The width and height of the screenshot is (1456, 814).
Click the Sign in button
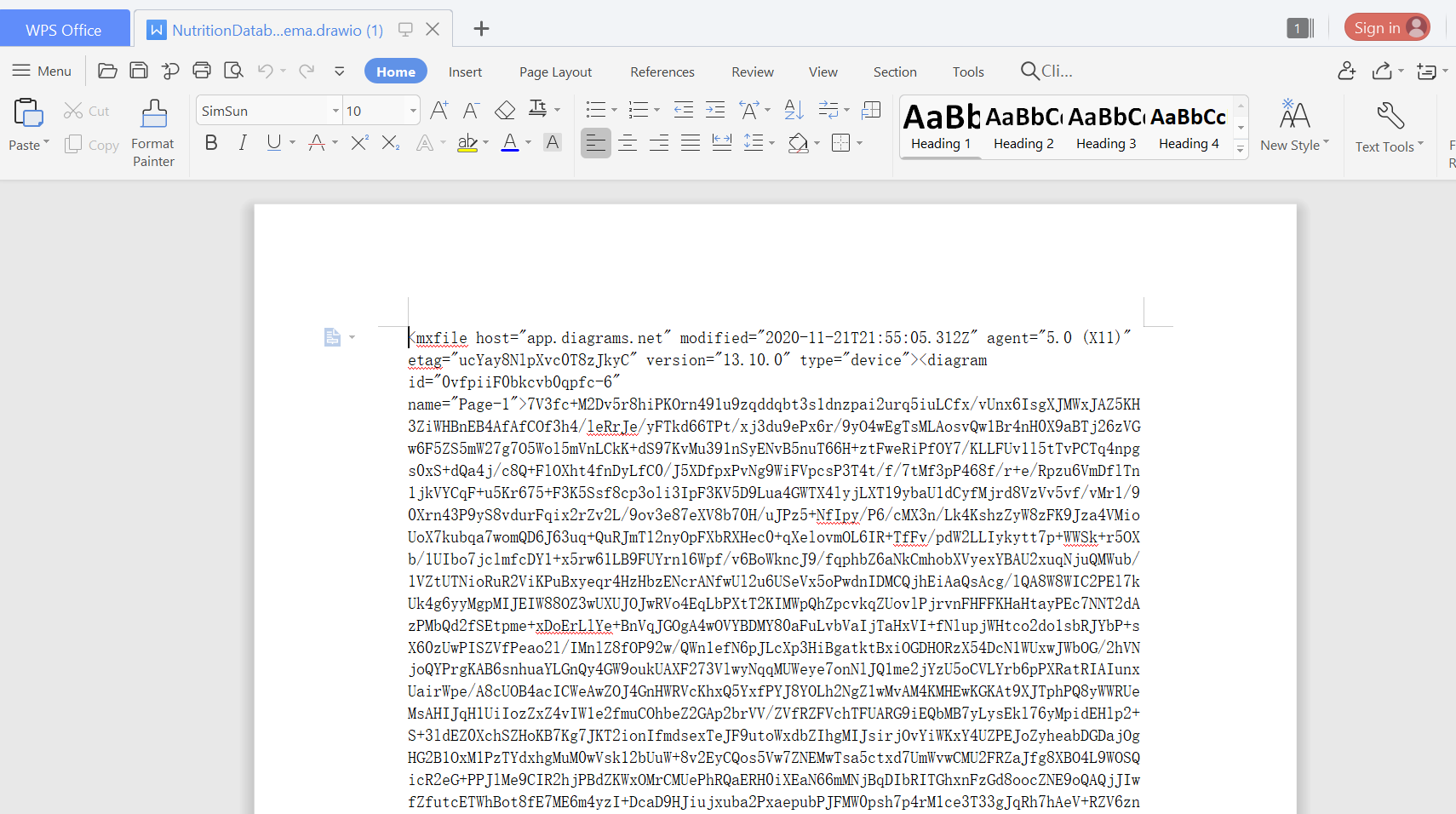pyautogui.click(x=1387, y=27)
